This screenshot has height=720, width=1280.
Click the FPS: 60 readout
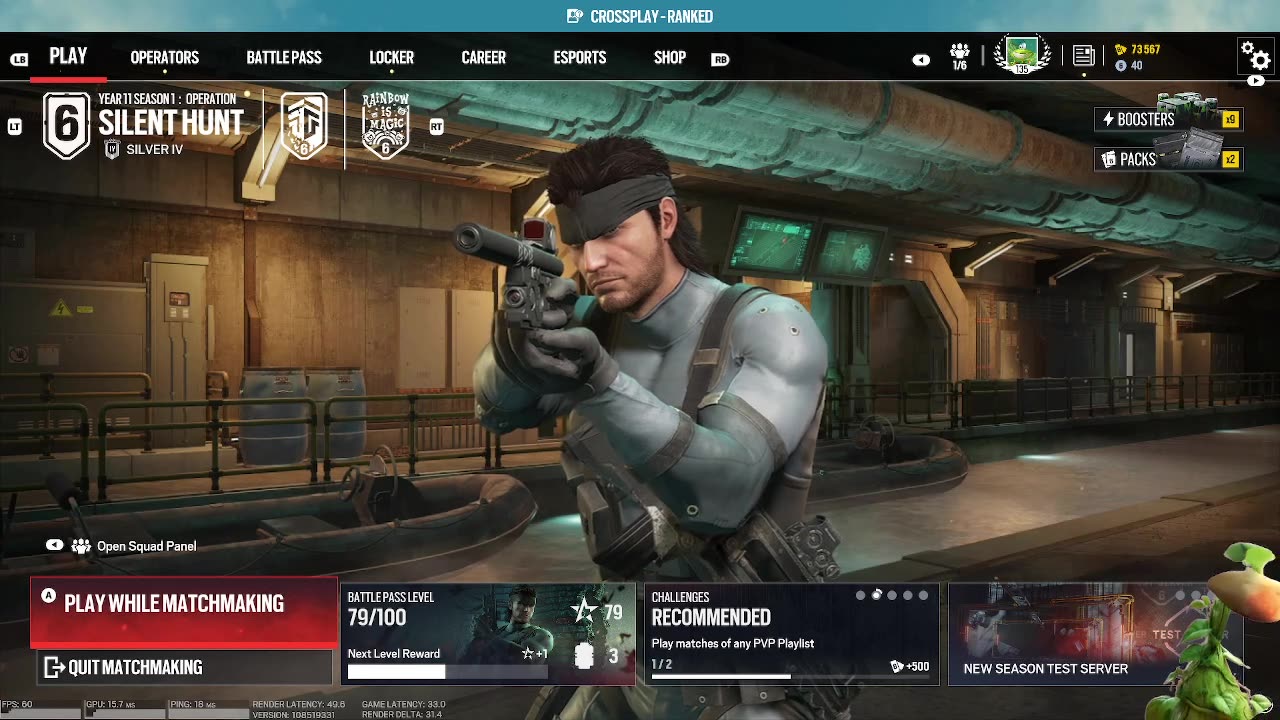pos(17,705)
